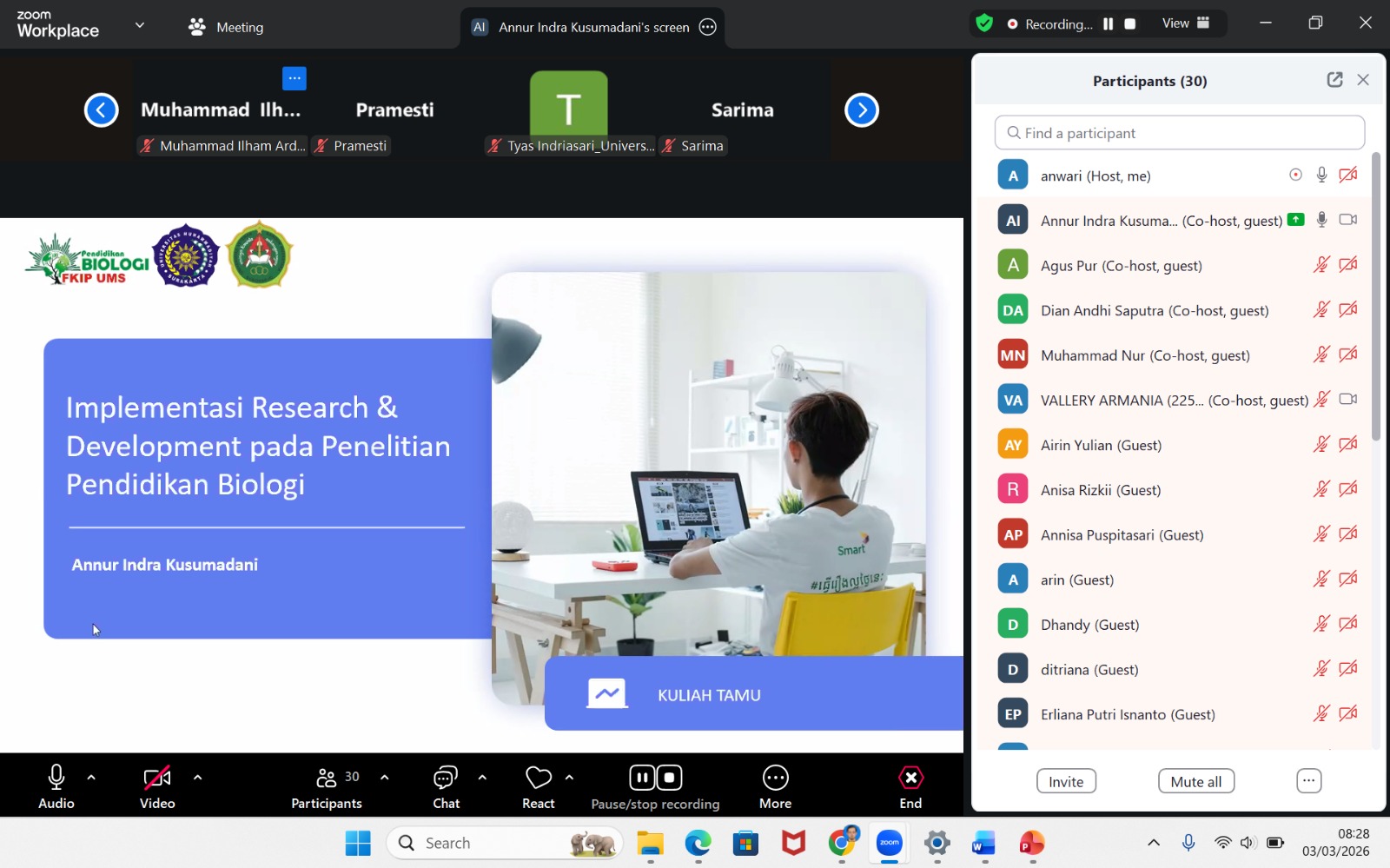Open the View layout menu
The height and width of the screenshot is (868, 1390).
(x=1186, y=23)
